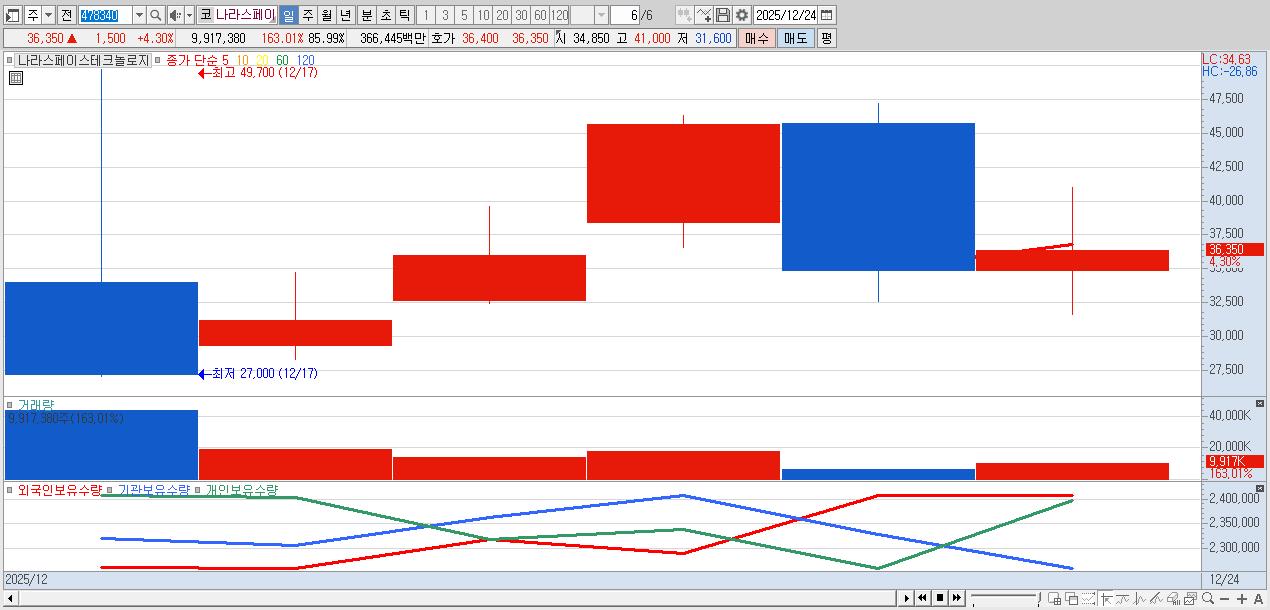This screenshot has width=1270, height=610.
Task: Click the eraser with bars icon
Action: point(1174,598)
